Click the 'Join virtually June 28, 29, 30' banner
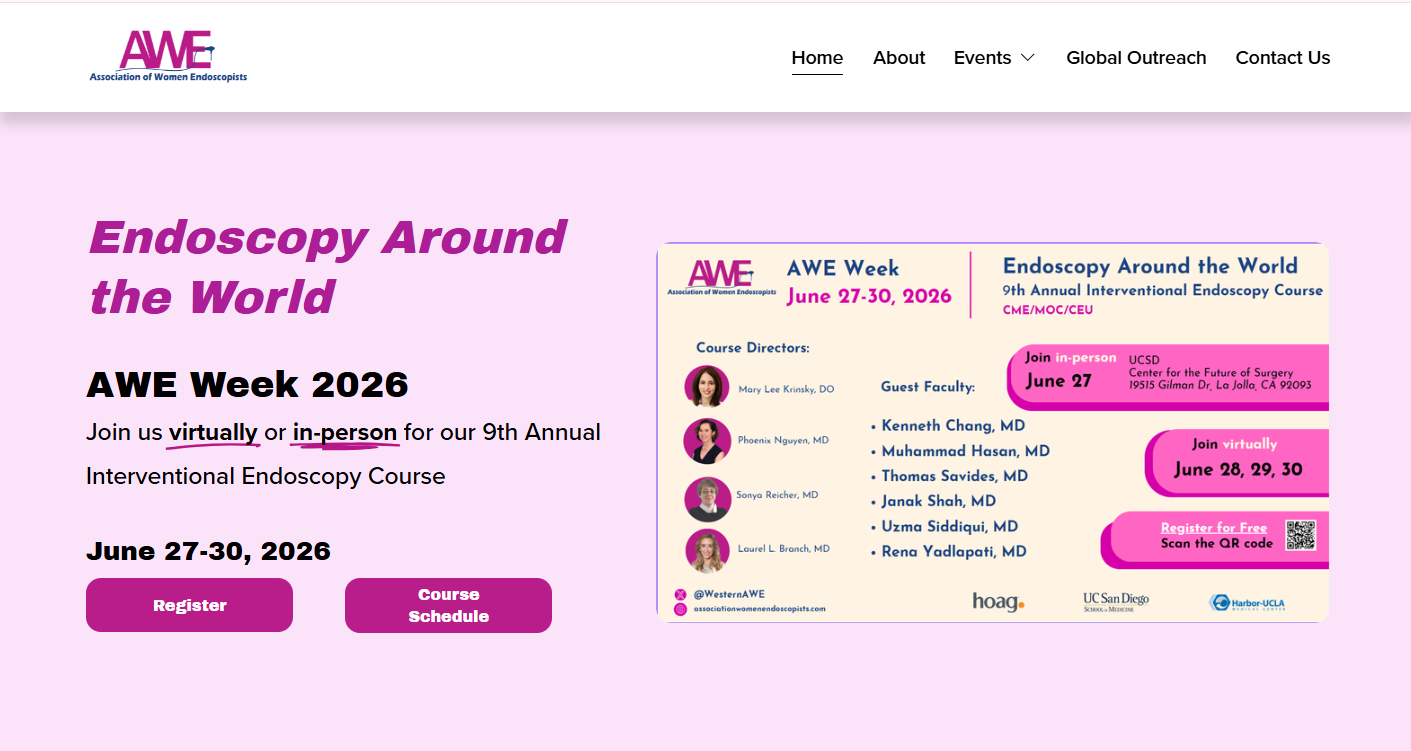This screenshot has width=1411, height=751. [x=1237, y=462]
